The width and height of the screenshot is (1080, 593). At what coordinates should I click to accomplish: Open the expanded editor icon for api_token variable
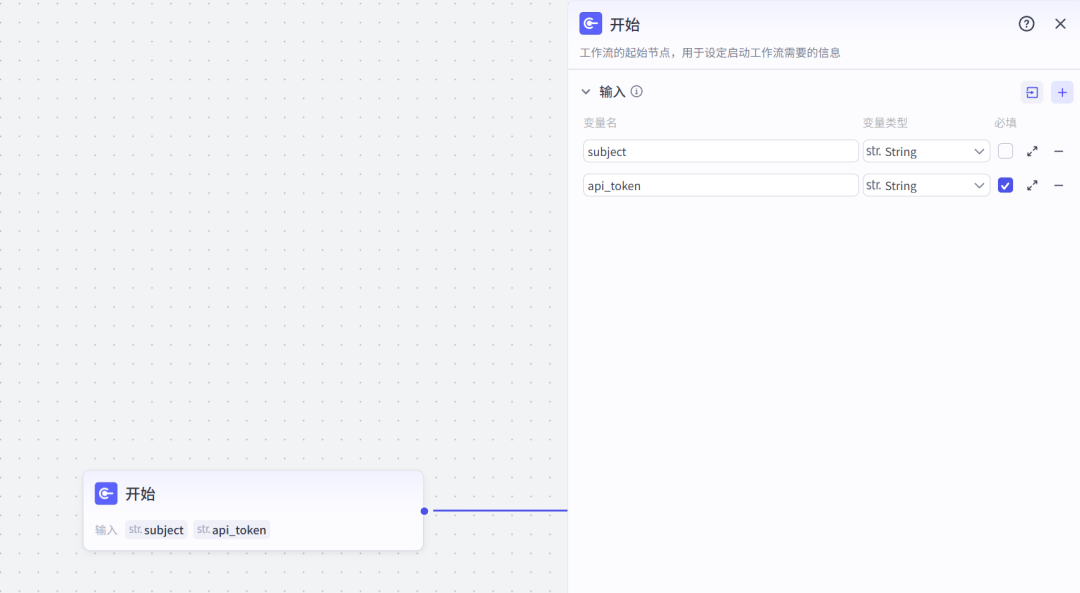click(x=1032, y=185)
